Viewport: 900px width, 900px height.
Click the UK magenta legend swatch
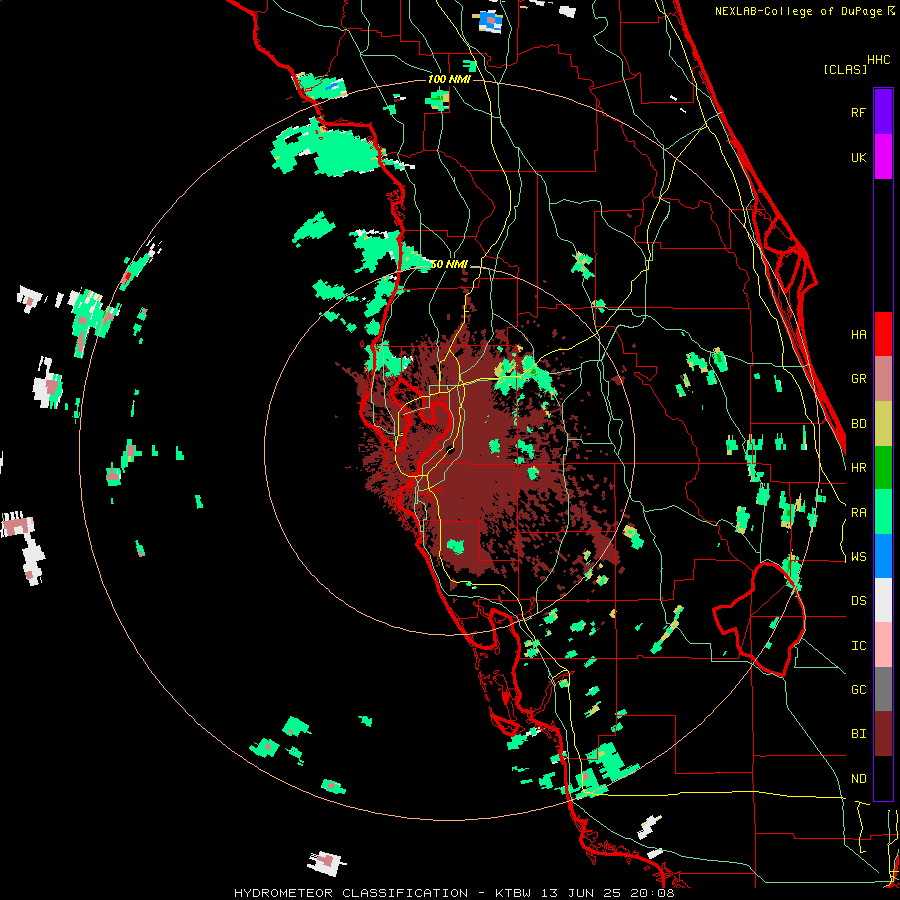click(883, 157)
